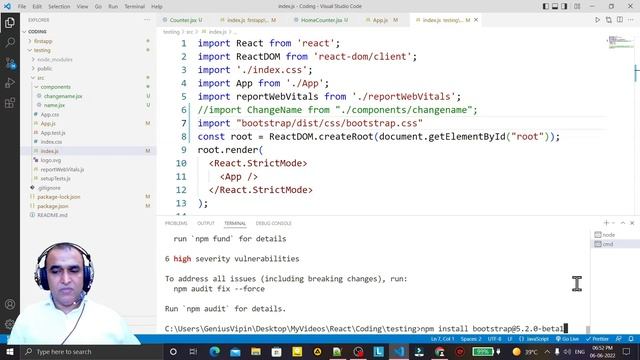The height and width of the screenshot is (360, 640).
Task: Switch to the Problems panel tab
Action: pyautogui.click(x=176, y=223)
